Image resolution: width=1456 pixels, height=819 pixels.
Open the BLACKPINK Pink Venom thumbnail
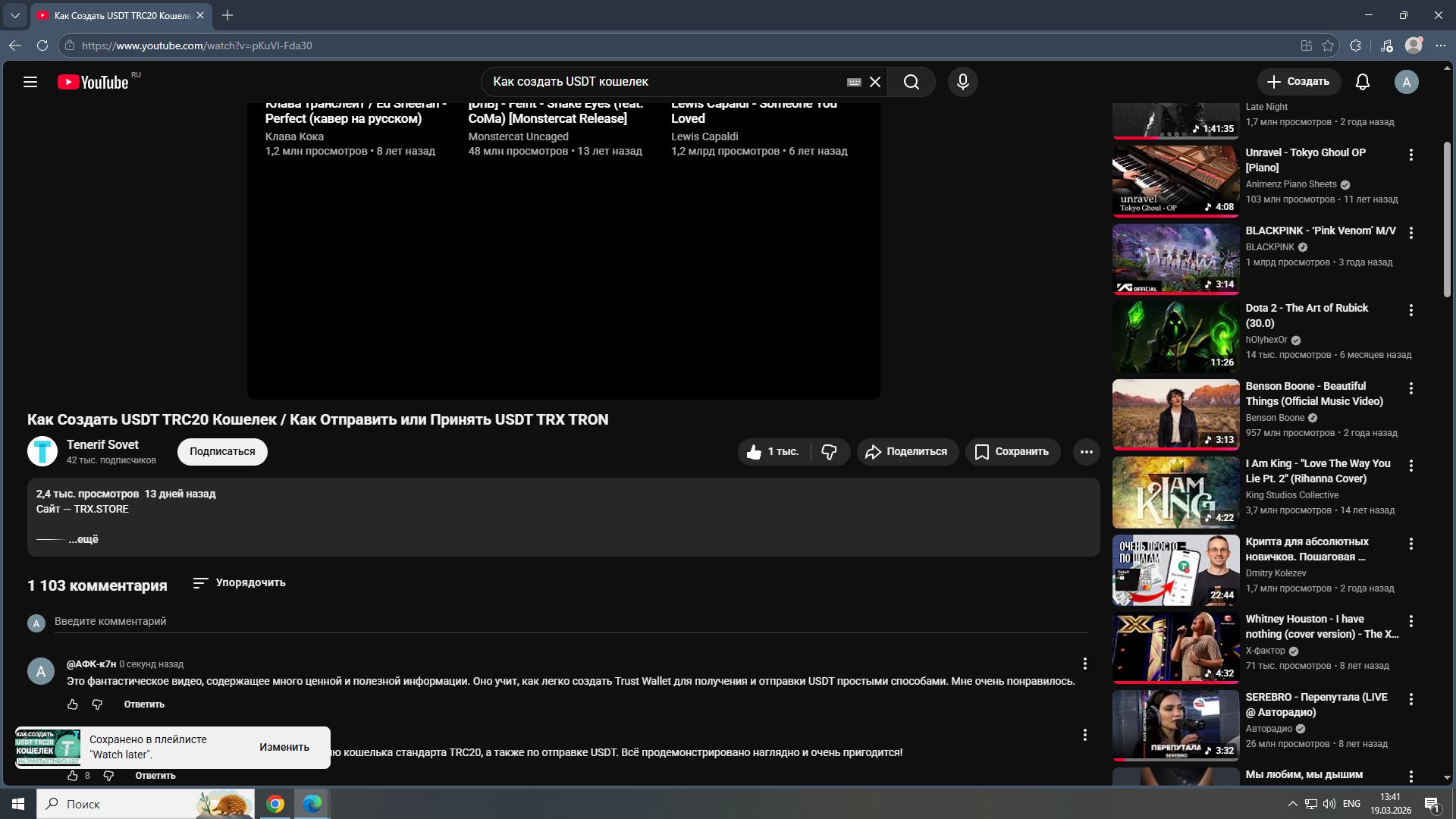(1175, 259)
